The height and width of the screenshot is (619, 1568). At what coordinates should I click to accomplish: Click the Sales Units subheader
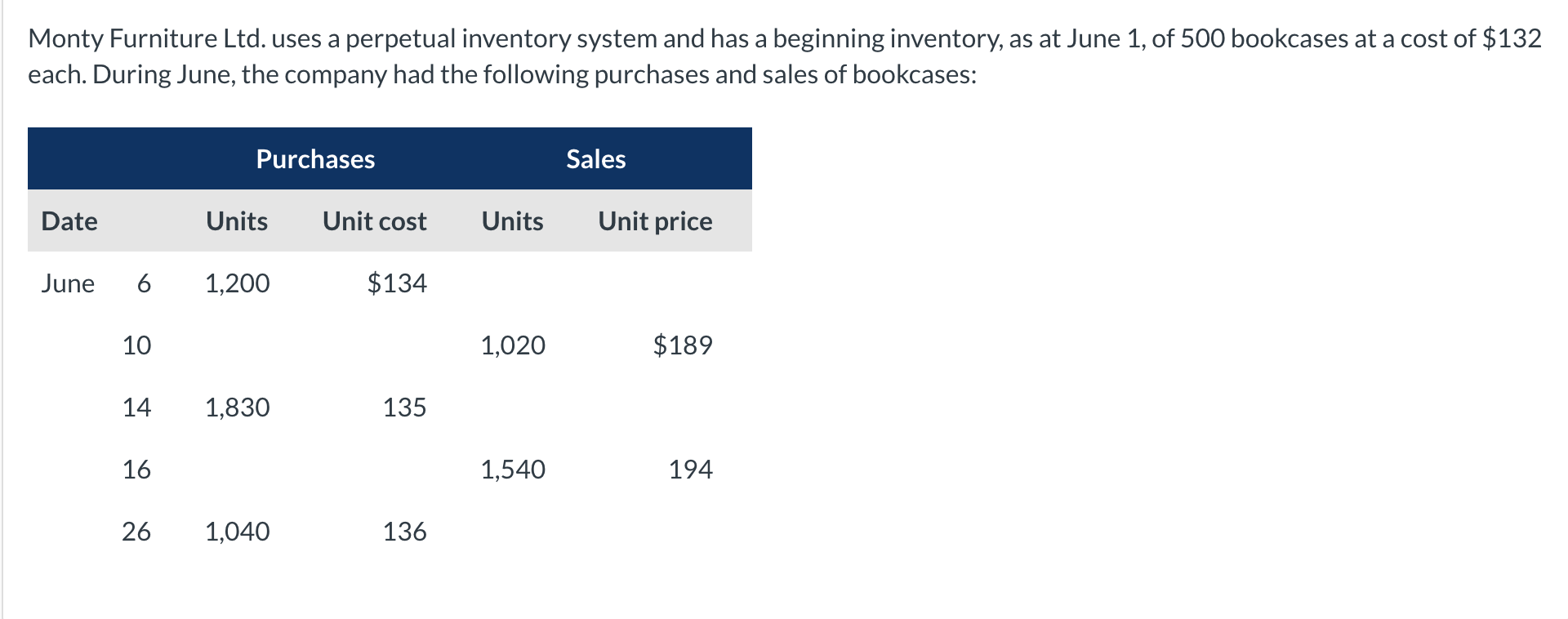(512, 220)
